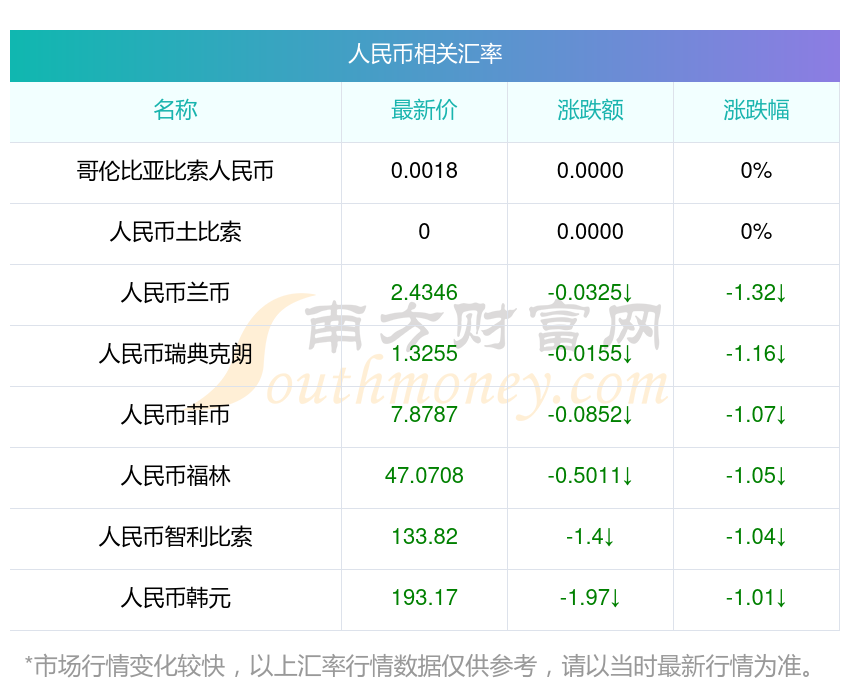The image size is (850, 698).
Task: Click the 7.8787 price value
Action: pos(424,415)
